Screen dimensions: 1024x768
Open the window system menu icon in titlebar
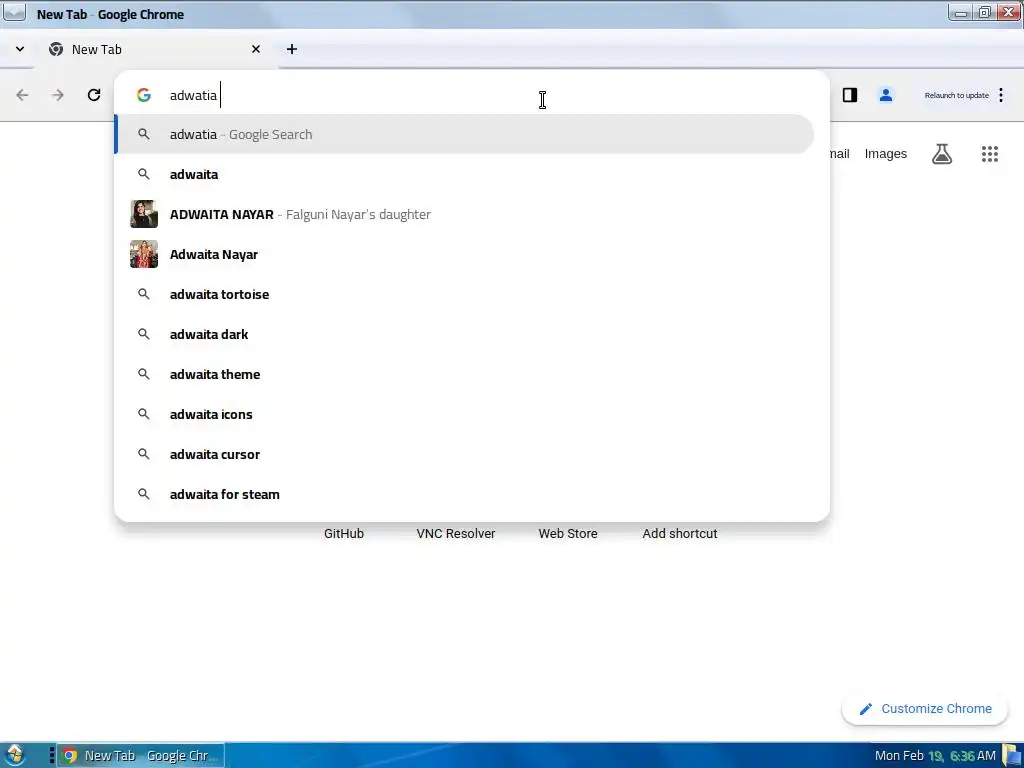[14, 12]
